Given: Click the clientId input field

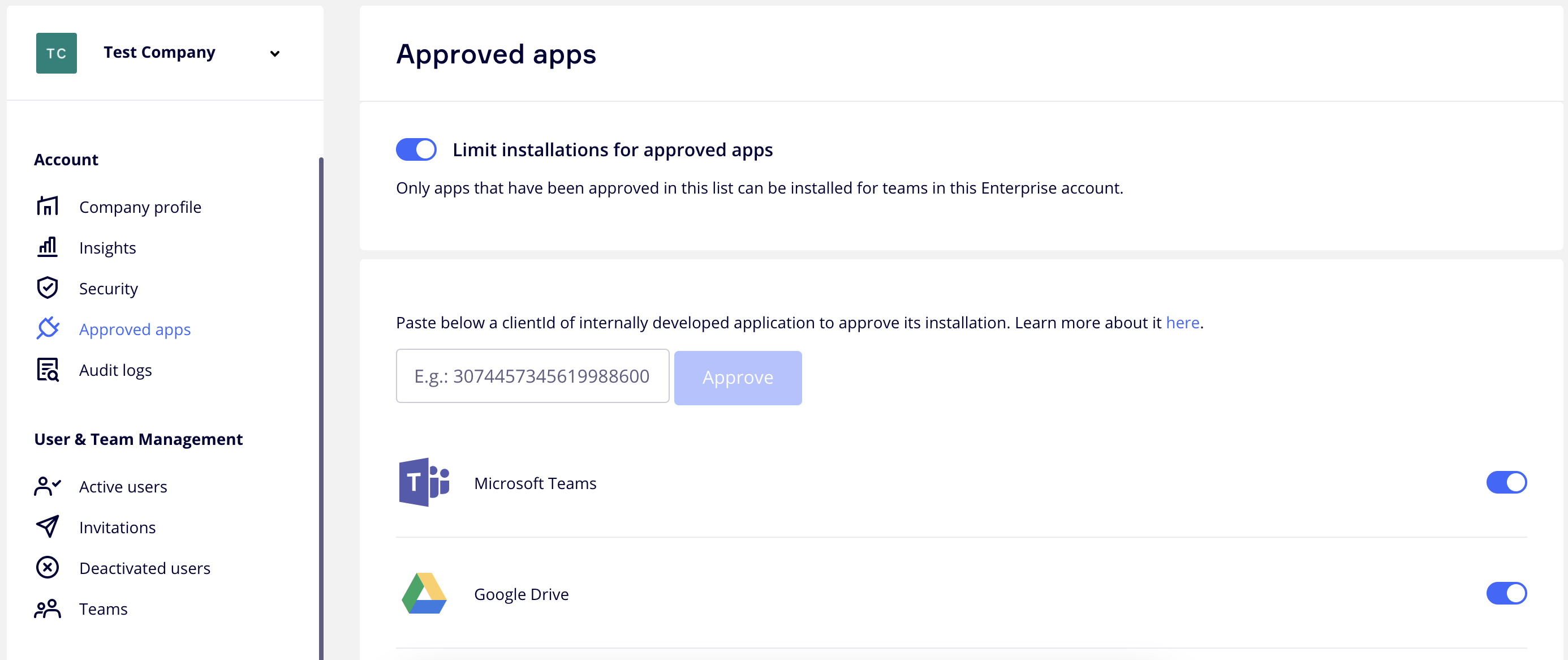Looking at the screenshot, I should (x=532, y=376).
